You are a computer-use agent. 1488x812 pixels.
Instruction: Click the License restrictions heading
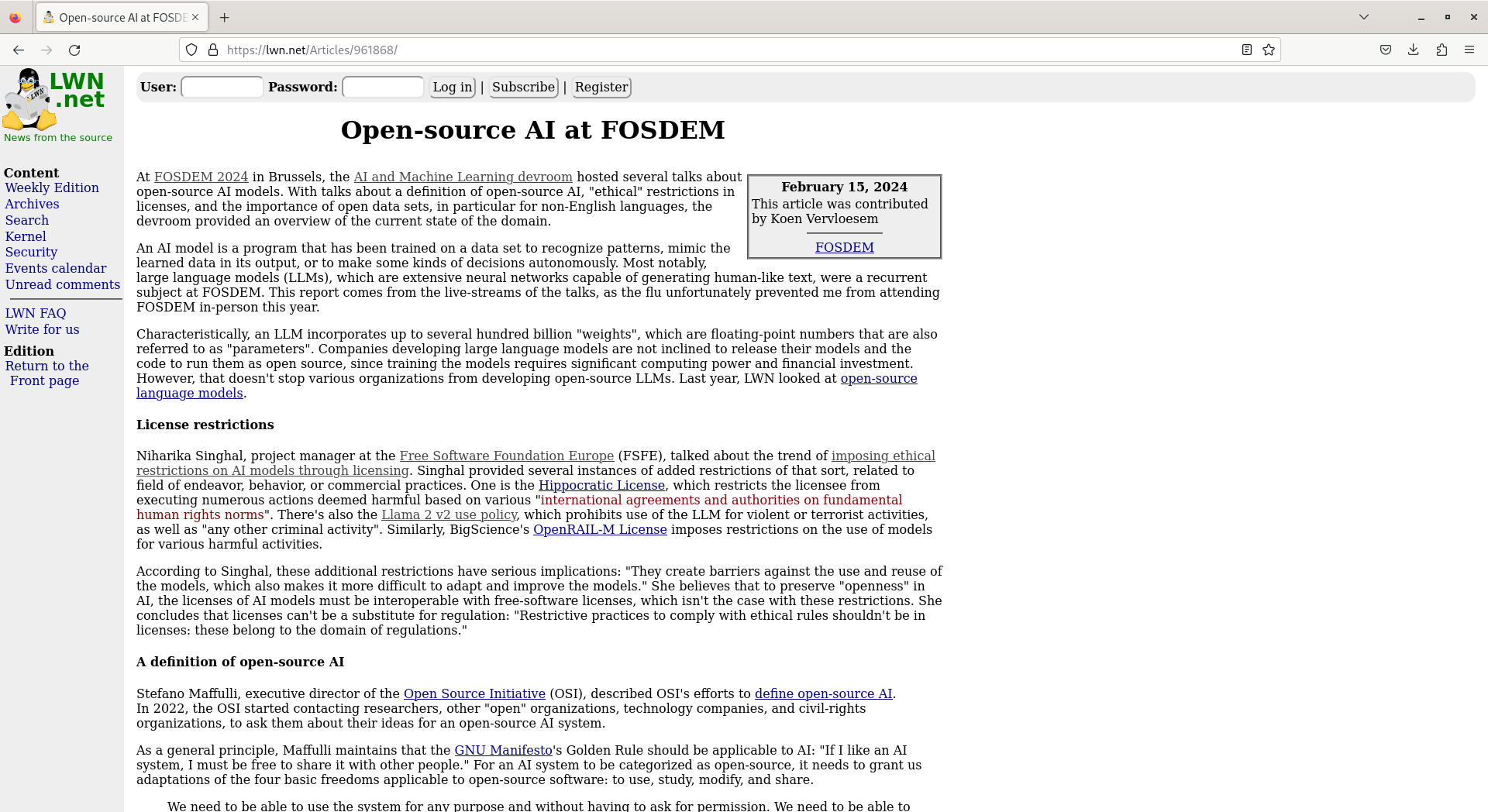pos(205,425)
